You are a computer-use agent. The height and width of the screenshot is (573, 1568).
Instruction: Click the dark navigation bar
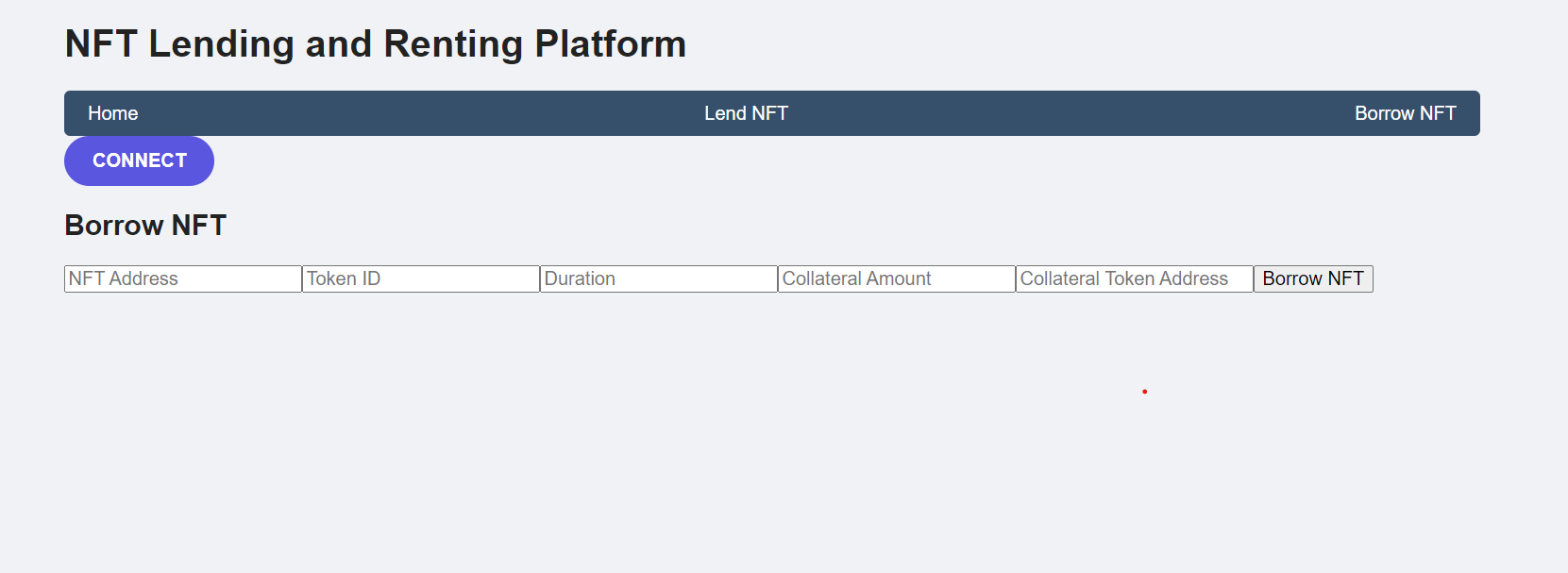[x=425, y=112]
